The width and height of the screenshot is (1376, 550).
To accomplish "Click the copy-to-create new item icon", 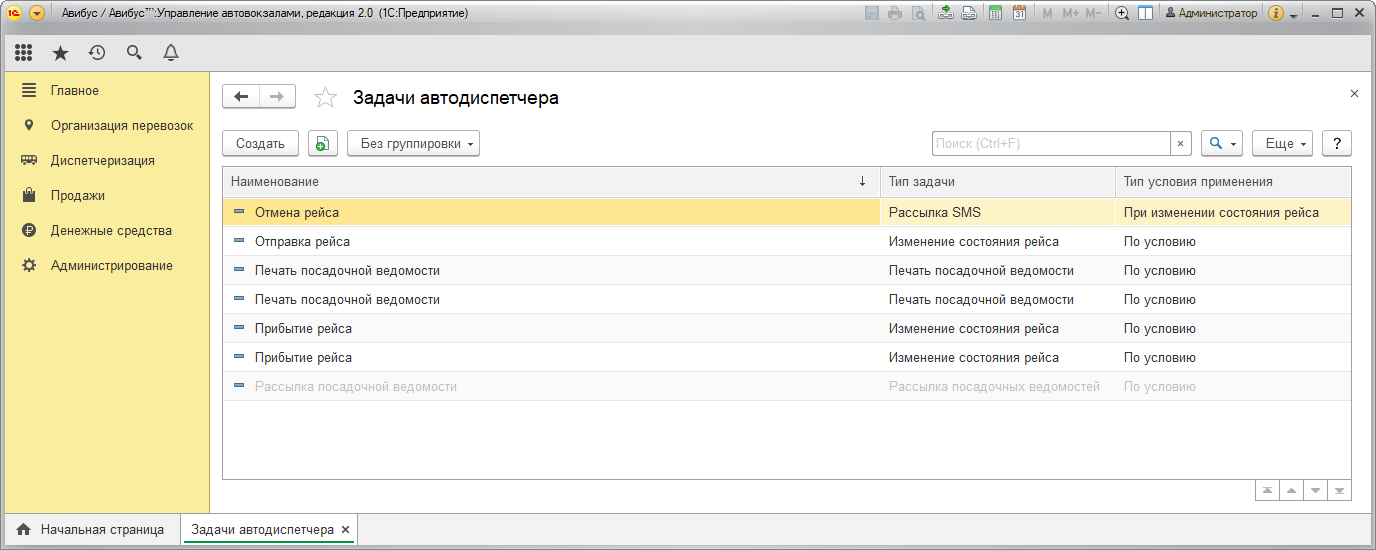I will (x=323, y=144).
